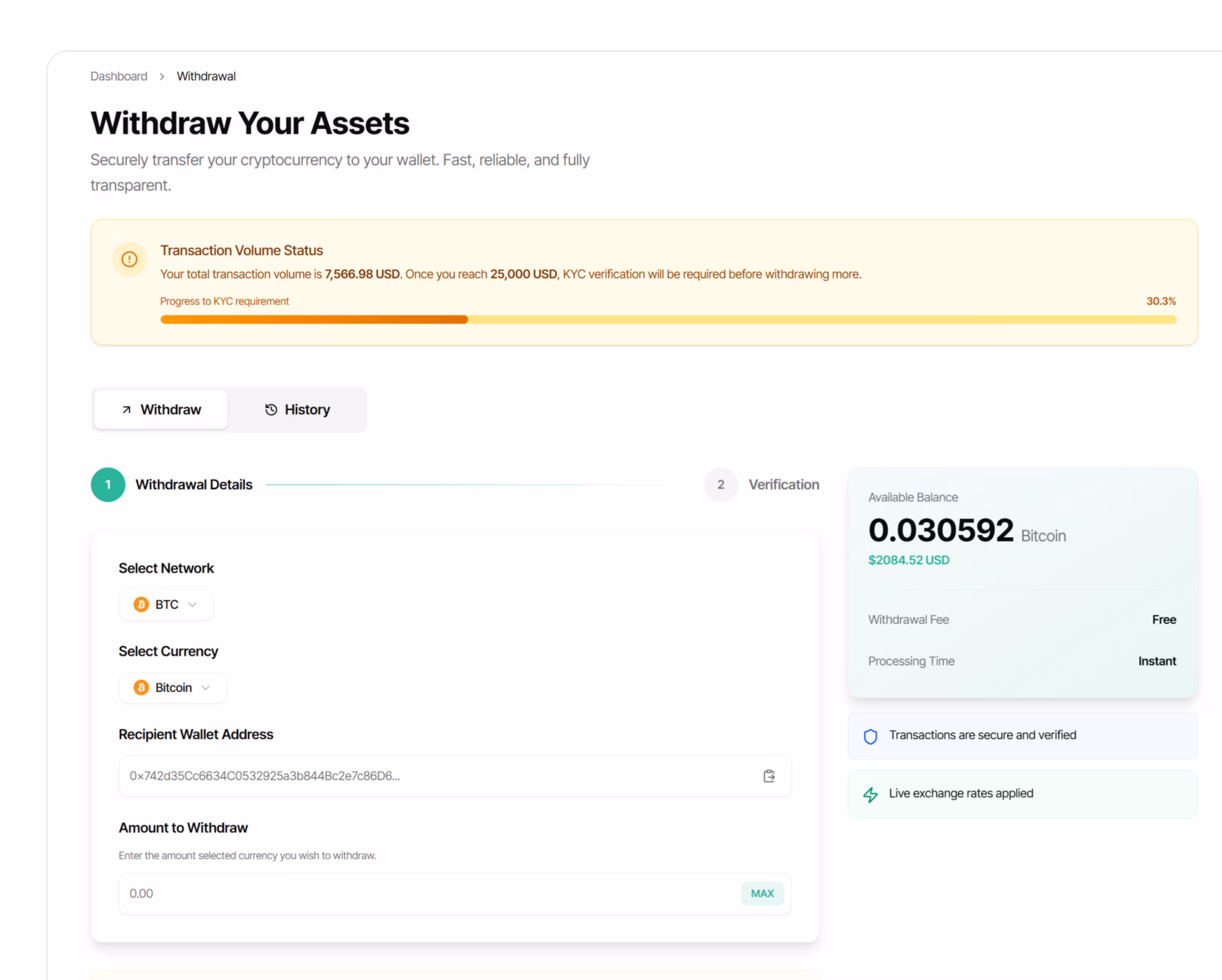
Task: Click the Processing Time 'Instant' value
Action: (1157, 661)
